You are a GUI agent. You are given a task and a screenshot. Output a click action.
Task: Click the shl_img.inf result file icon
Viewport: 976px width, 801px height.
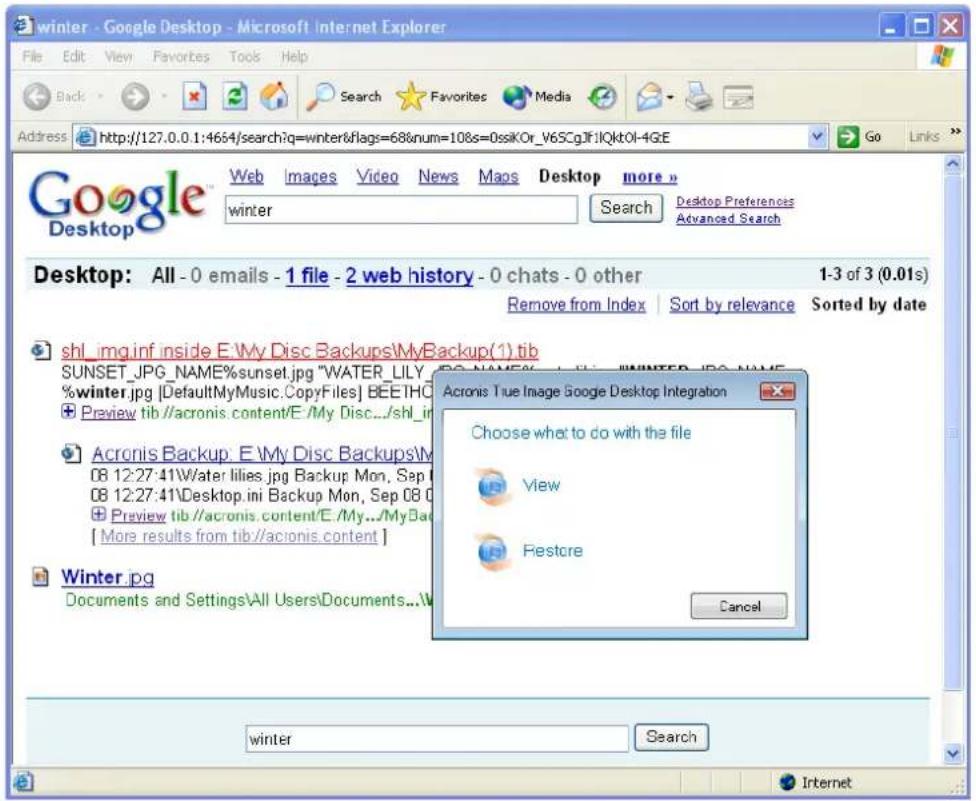point(41,350)
